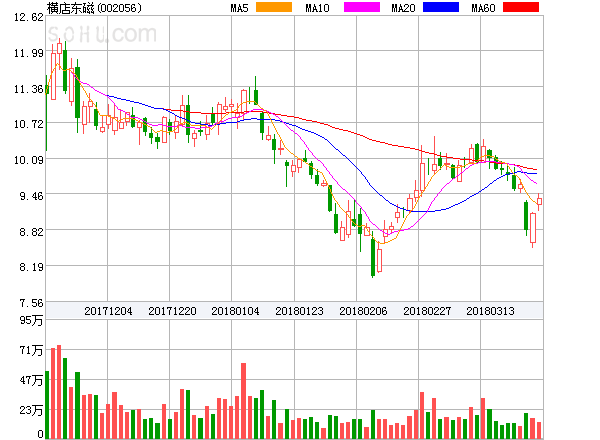Screen dimensions: 600x440
Task: Click the 10.72 price axis label
Action: [x=29, y=124]
